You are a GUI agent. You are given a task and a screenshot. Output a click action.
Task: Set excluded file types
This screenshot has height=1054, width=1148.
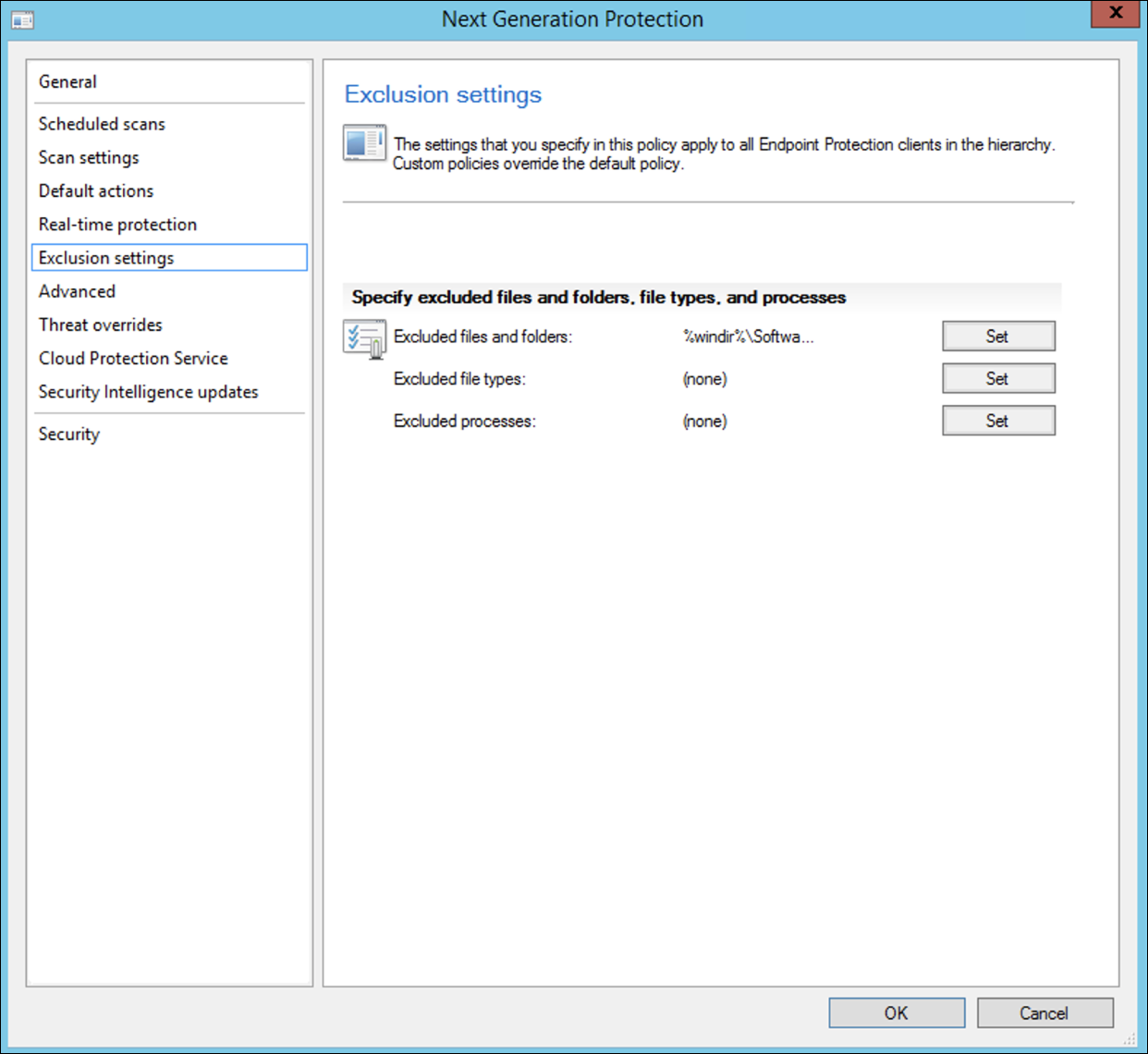(x=997, y=379)
